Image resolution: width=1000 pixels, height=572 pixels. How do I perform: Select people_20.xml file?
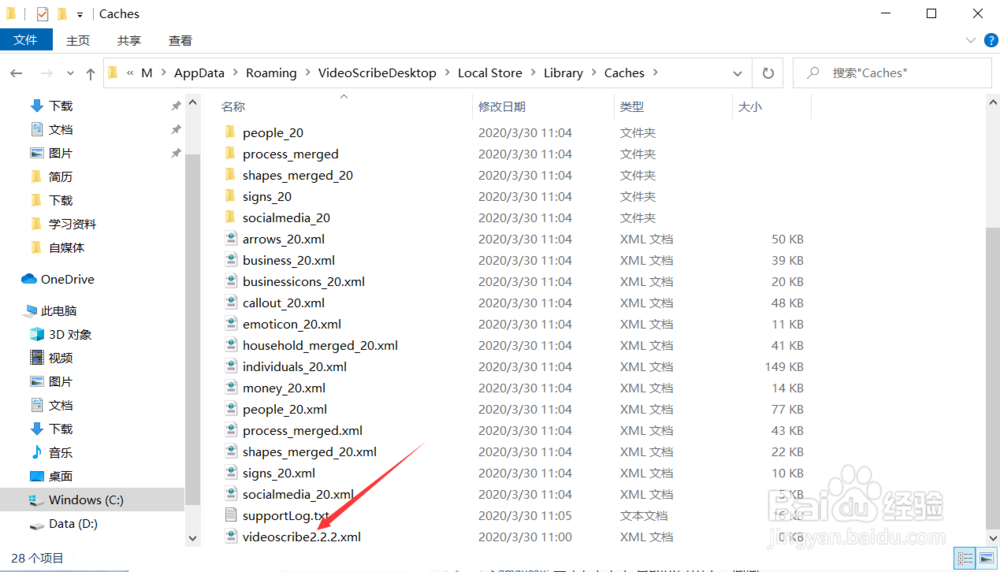(x=284, y=409)
